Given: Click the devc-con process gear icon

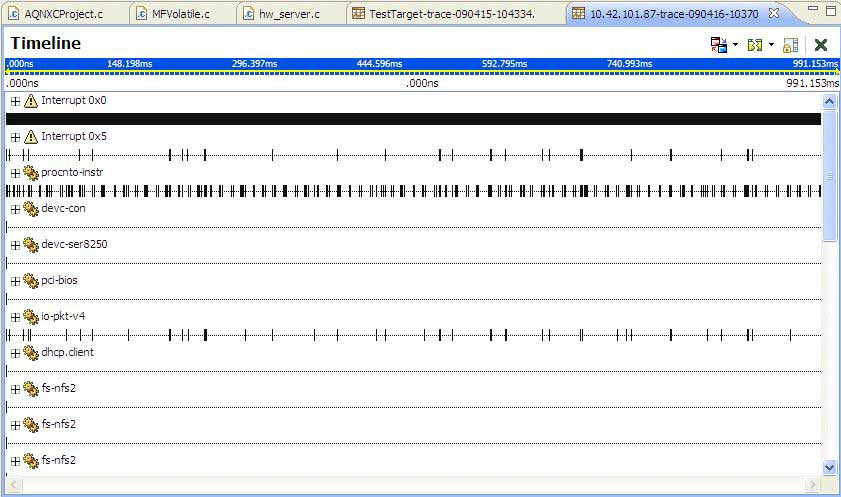Looking at the screenshot, I should click(x=30, y=209).
